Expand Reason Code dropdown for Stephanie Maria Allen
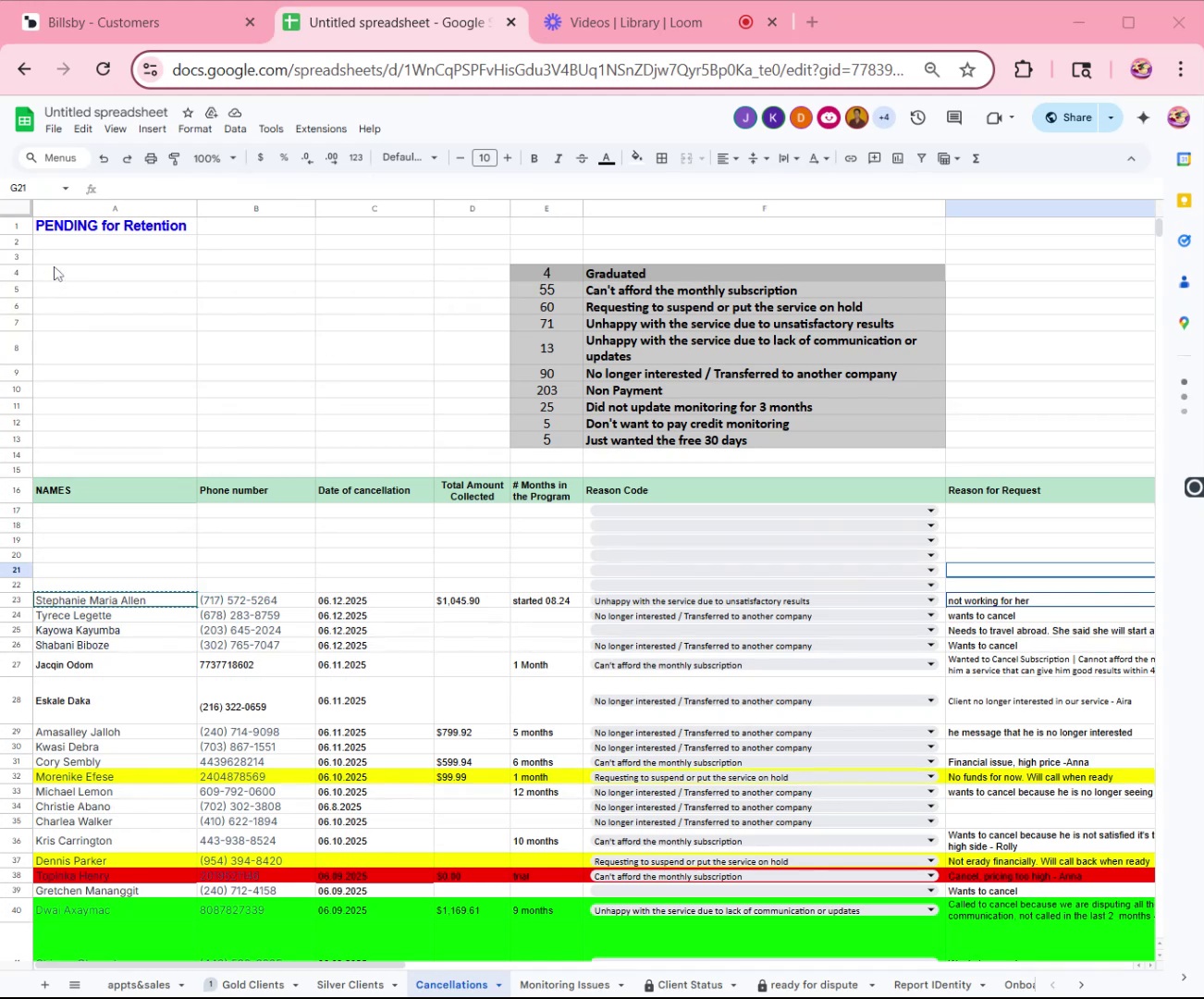 [x=930, y=600]
